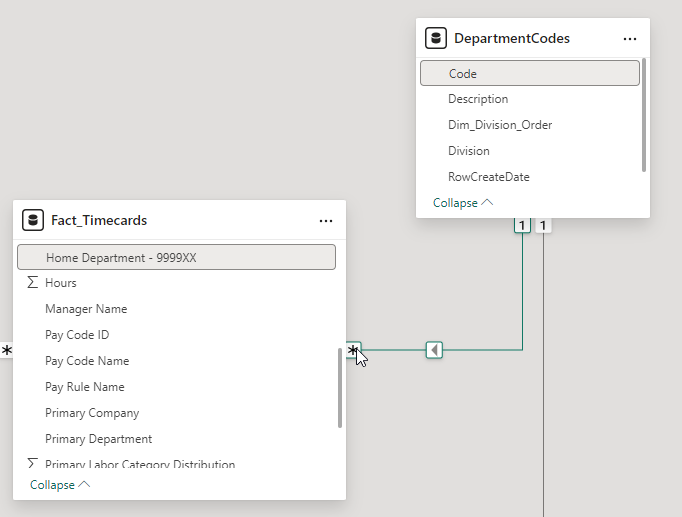Click the relationship cross-filter direction arrow
682x517 pixels.
pyautogui.click(x=434, y=350)
